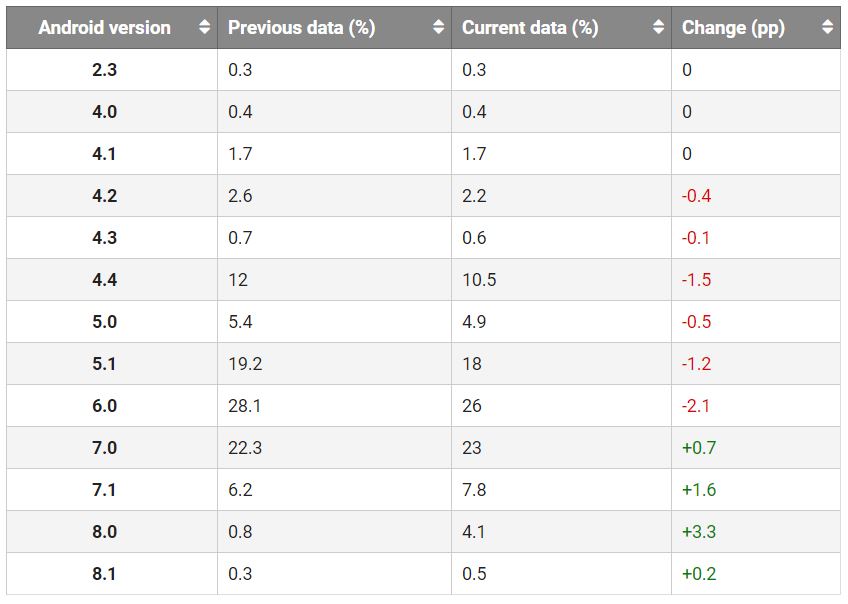Click the 8.0 version cell

tap(104, 532)
